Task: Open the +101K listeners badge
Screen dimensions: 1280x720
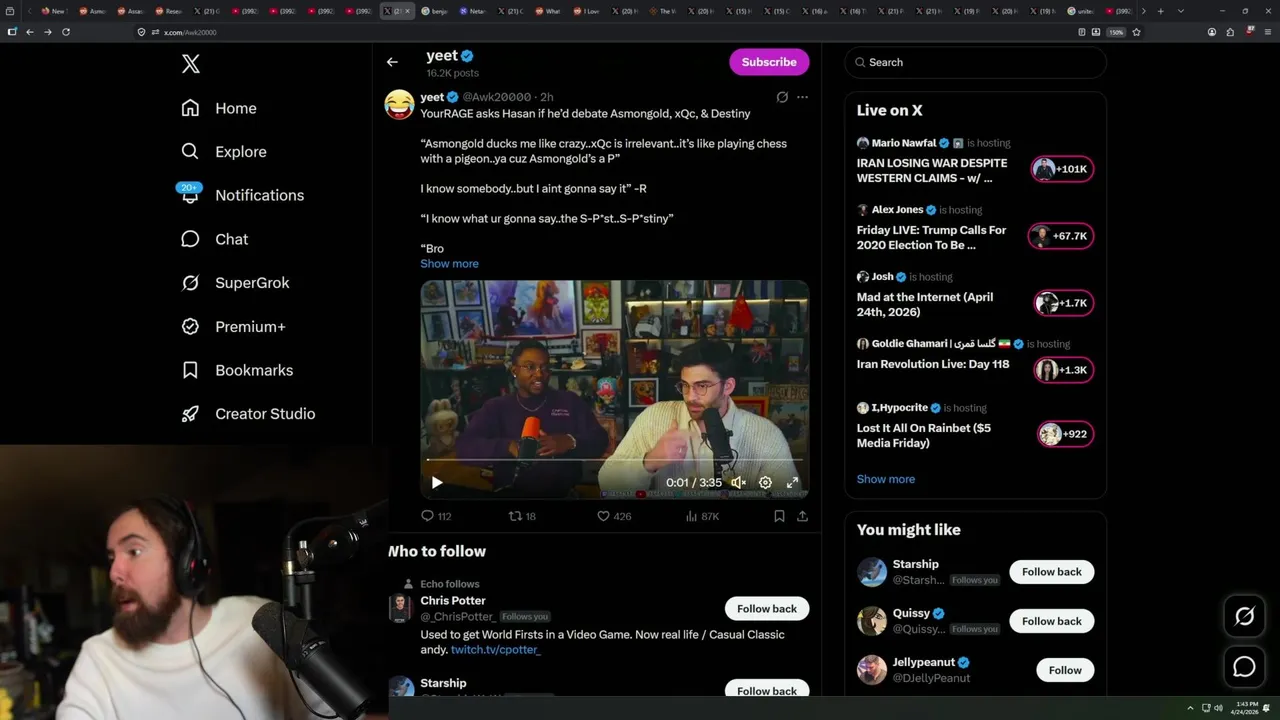Action: (x=1062, y=169)
